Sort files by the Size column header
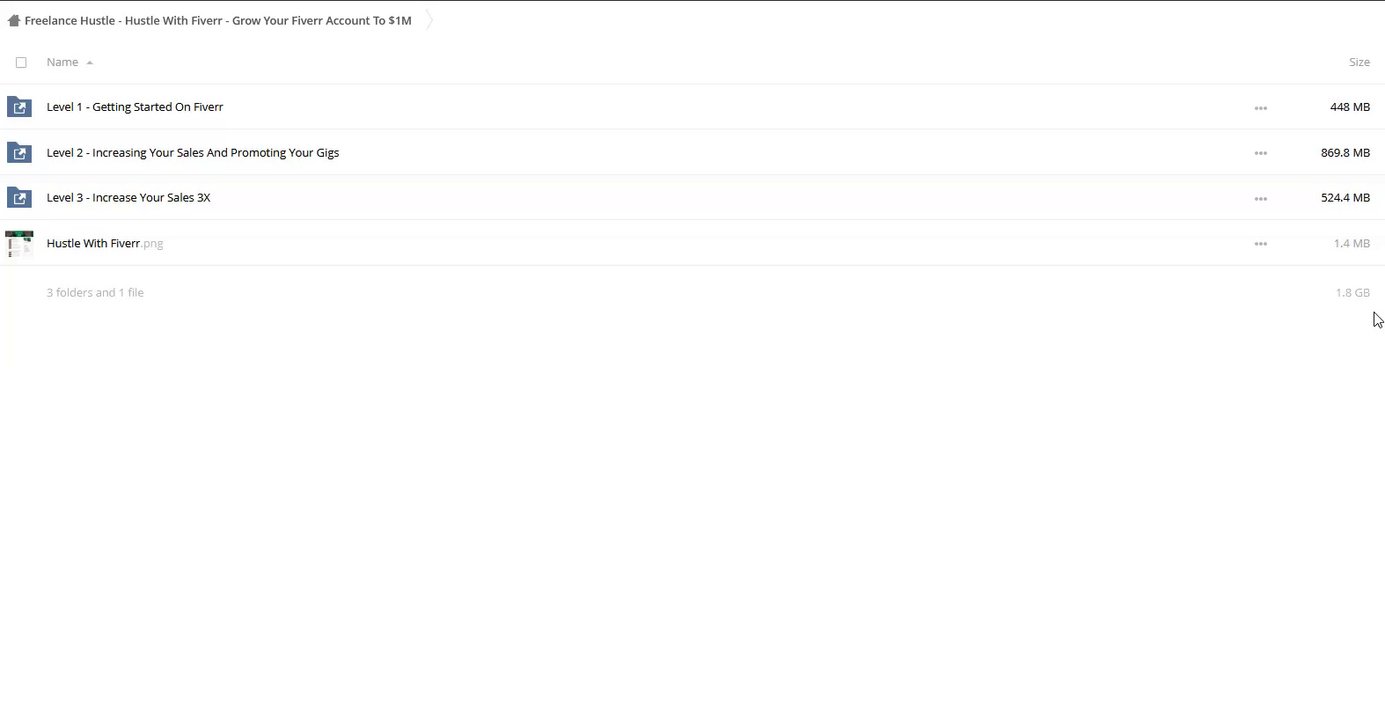Screen dimensions: 1385x720 click(x=1359, y=62)
